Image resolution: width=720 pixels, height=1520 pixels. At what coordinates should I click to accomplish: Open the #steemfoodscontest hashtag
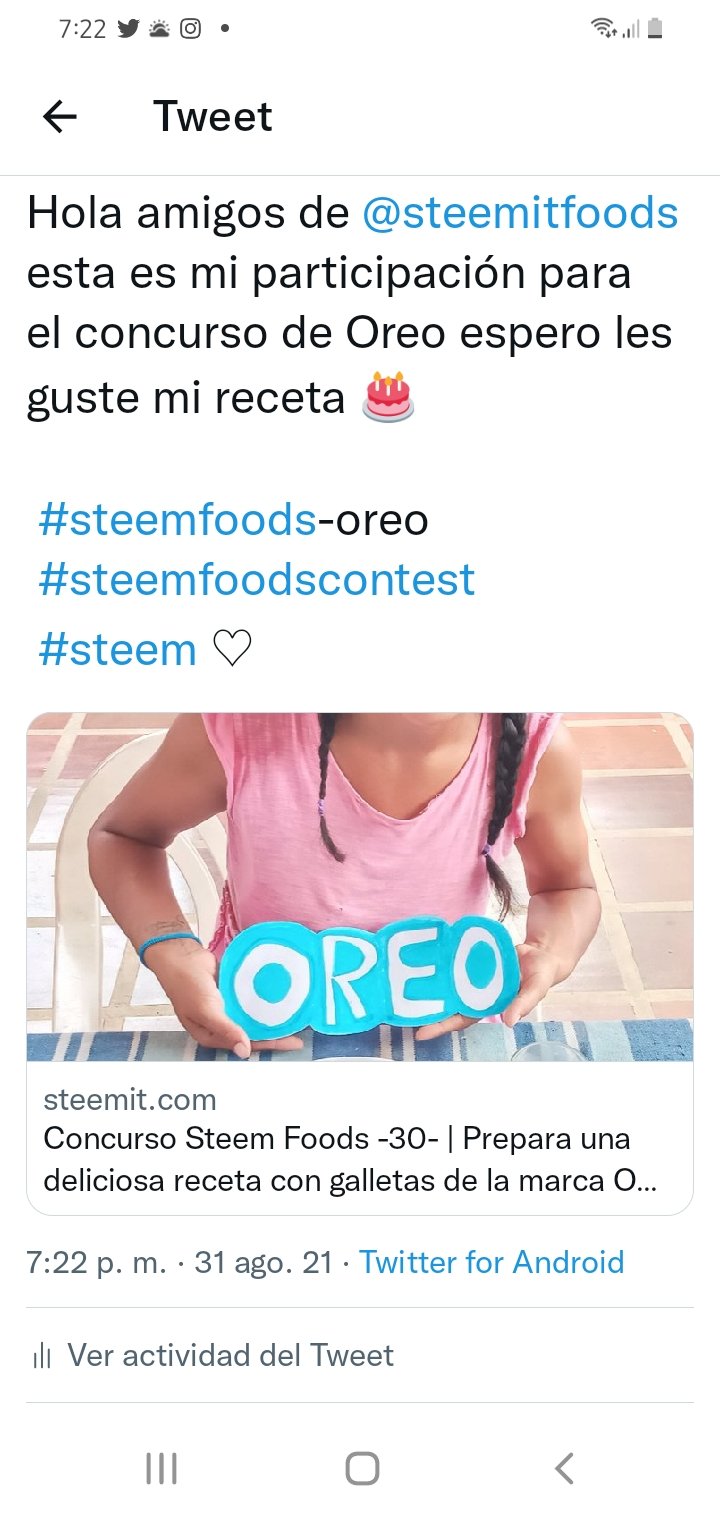(256, 579)
